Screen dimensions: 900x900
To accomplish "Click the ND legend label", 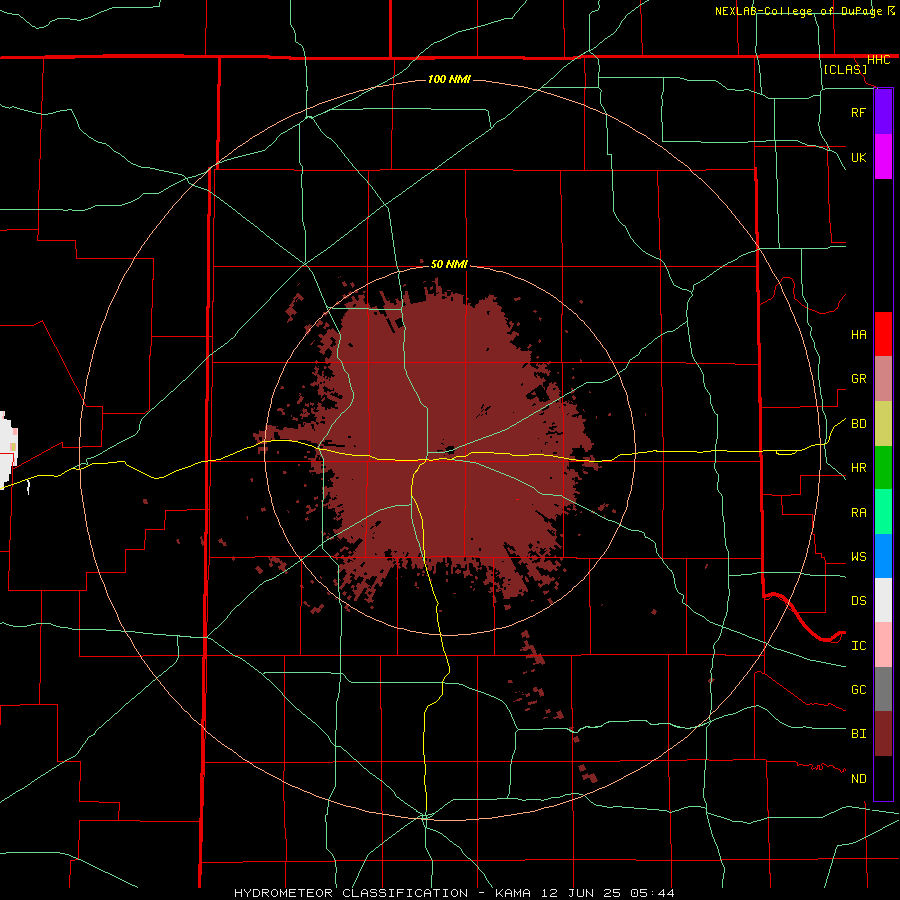I will [x=858, y=779].
